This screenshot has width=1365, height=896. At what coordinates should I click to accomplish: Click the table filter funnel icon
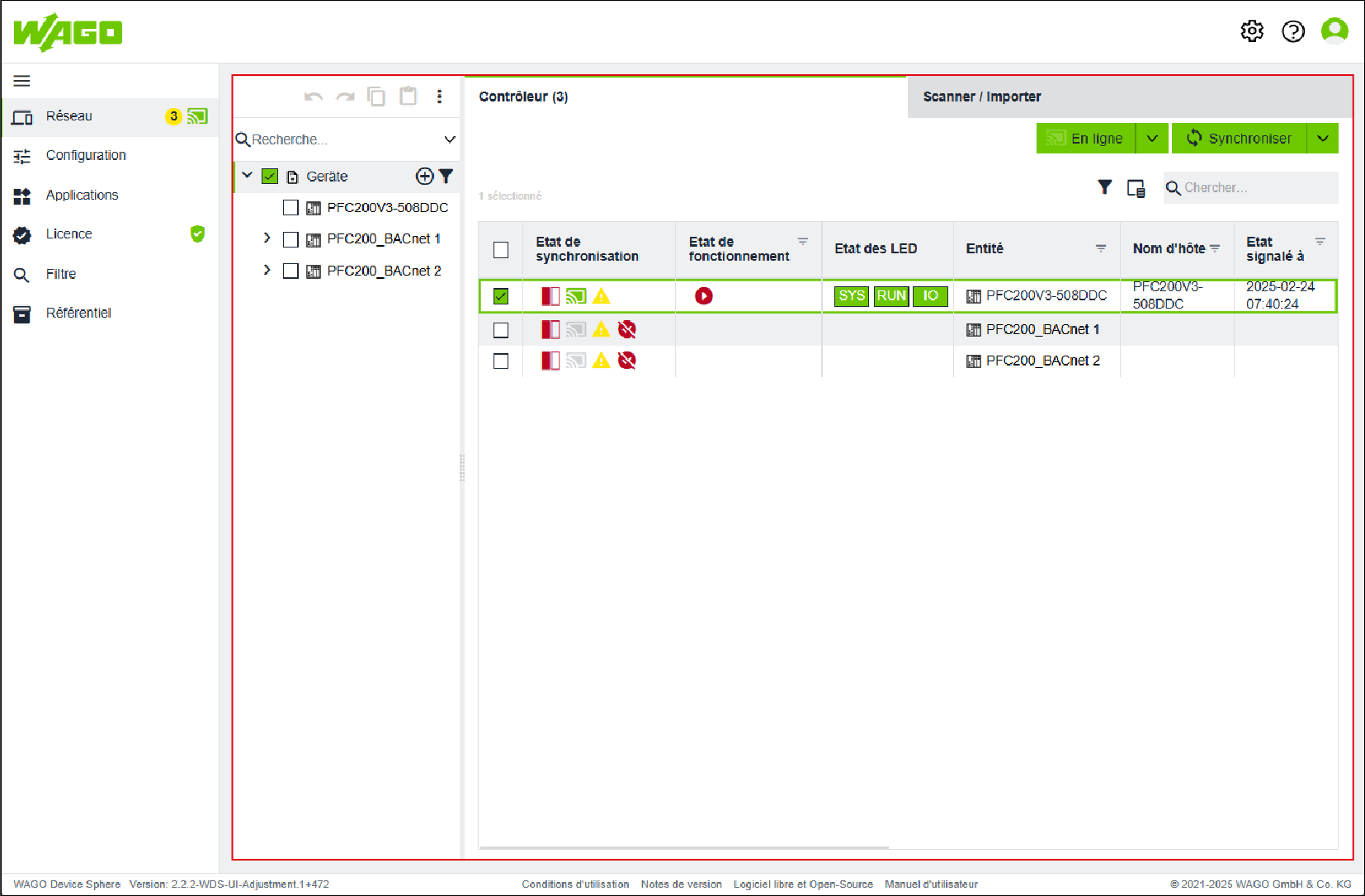[1104, 187]
